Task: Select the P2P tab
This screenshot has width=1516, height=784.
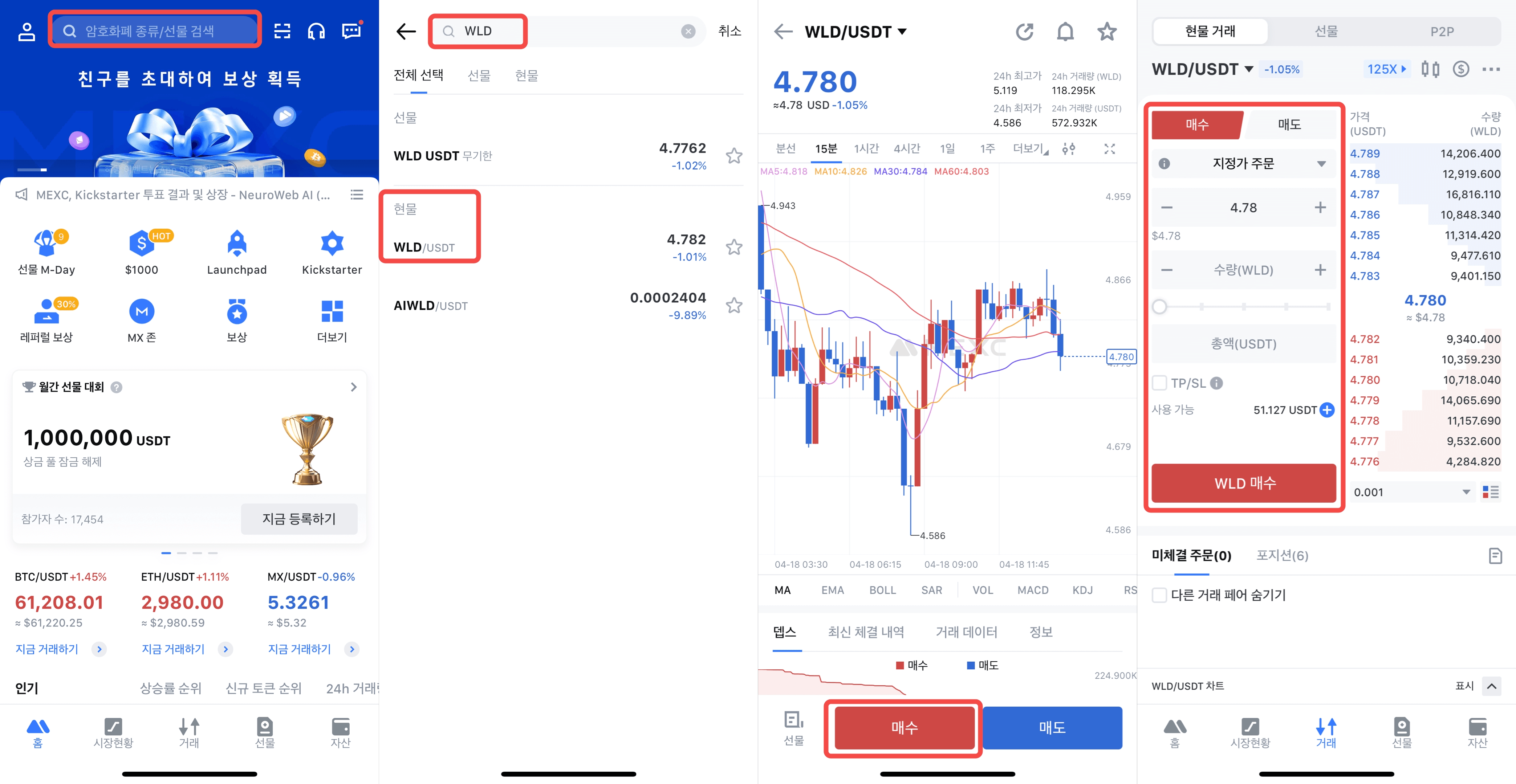Action: click(x=1442, y=32)
